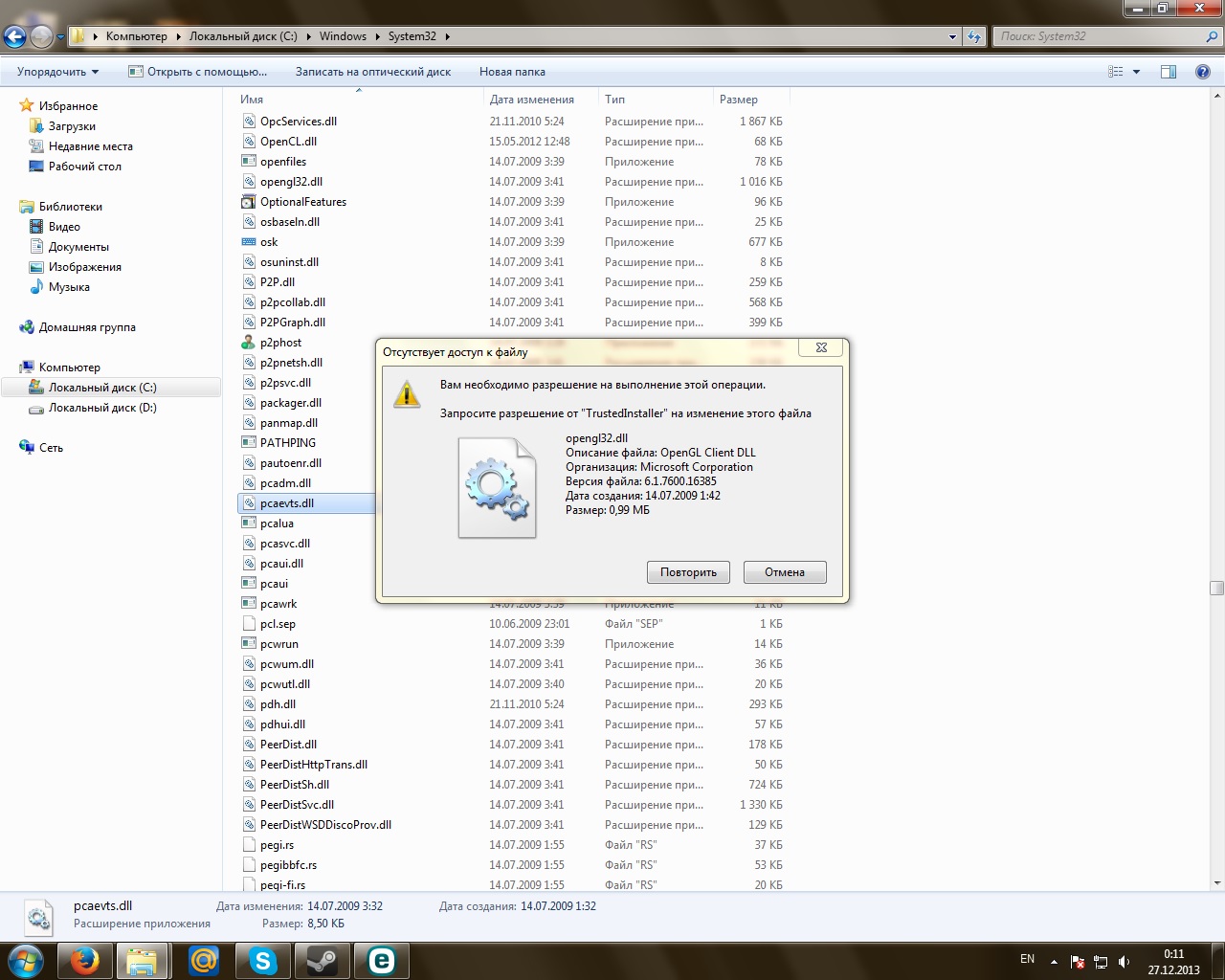Expand the Упорядочить dropdown menu

[x=57, y=72]
